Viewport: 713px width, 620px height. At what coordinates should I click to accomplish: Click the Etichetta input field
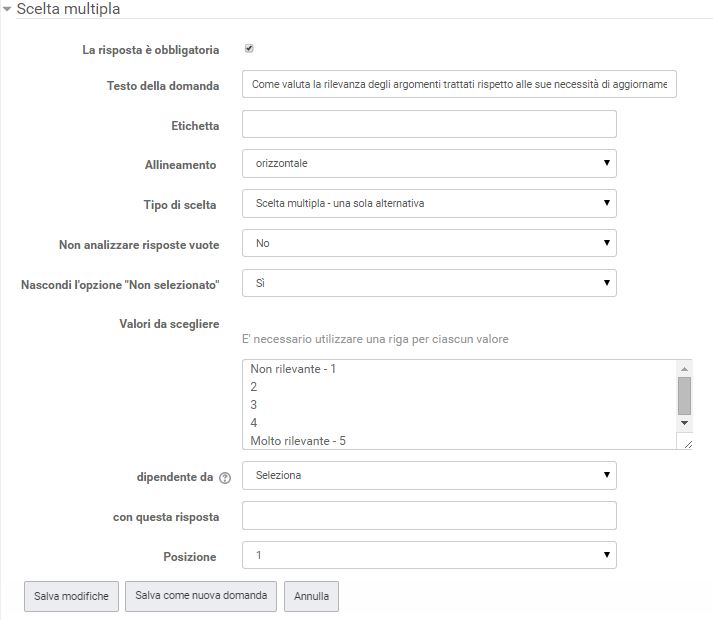[429, 124]
